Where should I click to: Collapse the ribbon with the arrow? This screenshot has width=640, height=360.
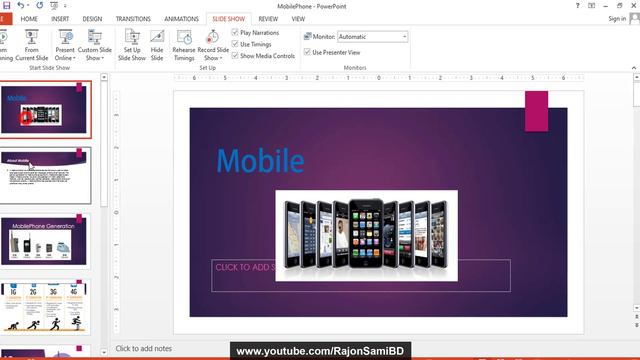coord(634,68)
